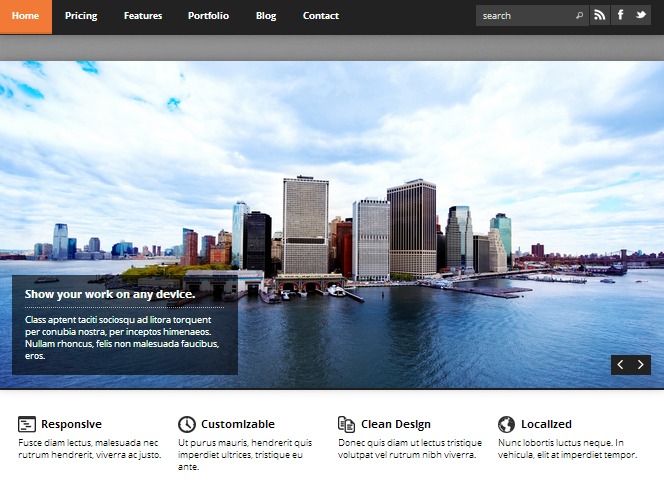Show previous slide with left arrow
Screen dimensions: 664x489
(620, 365)
